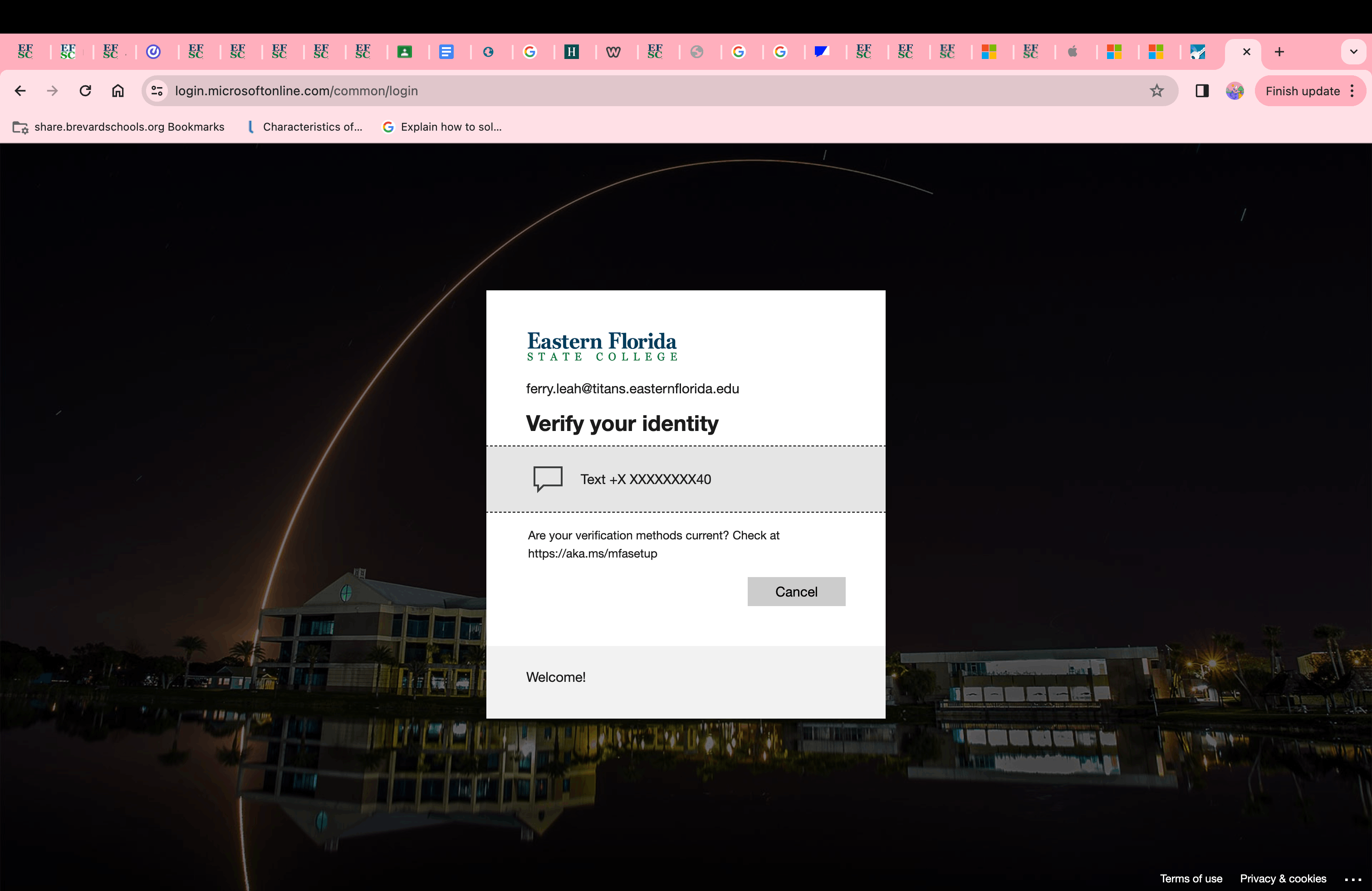1372x891 pixels.
Task: Go back to the previous page
Action: [20, 90]
